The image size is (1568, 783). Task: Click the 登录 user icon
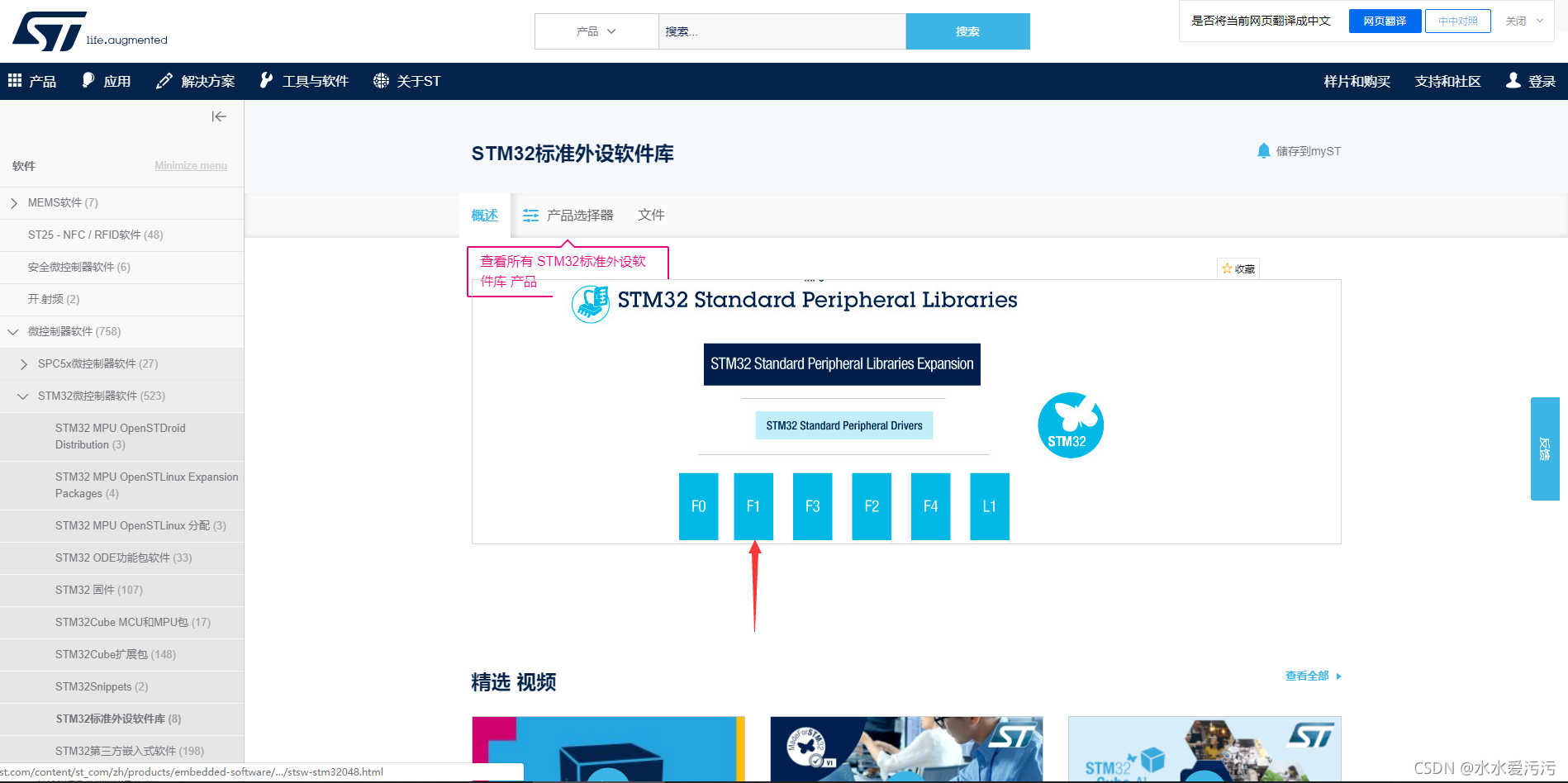pos(1513,80)
